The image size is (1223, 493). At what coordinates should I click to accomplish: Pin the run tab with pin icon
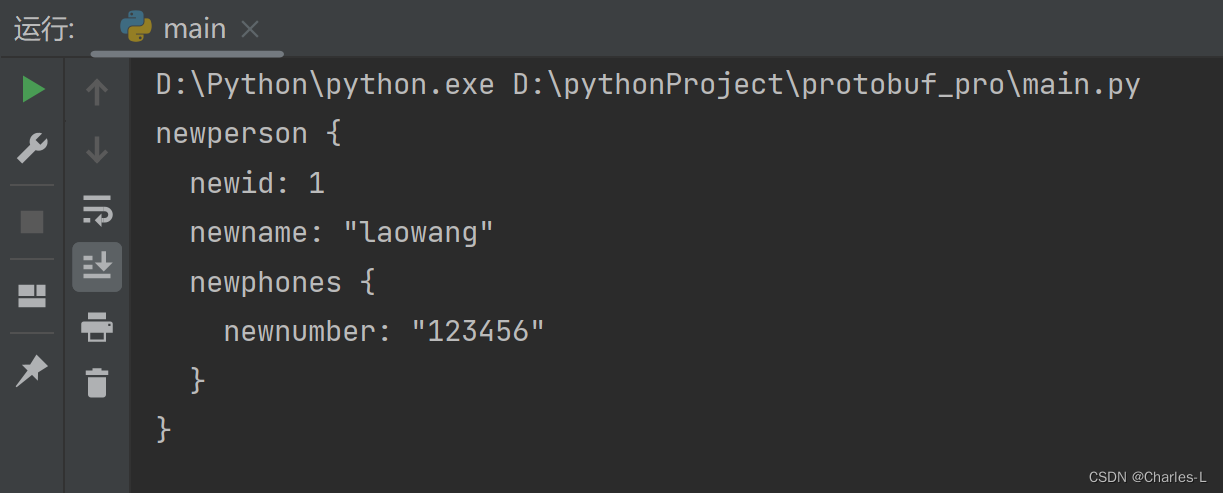(32, 370)
